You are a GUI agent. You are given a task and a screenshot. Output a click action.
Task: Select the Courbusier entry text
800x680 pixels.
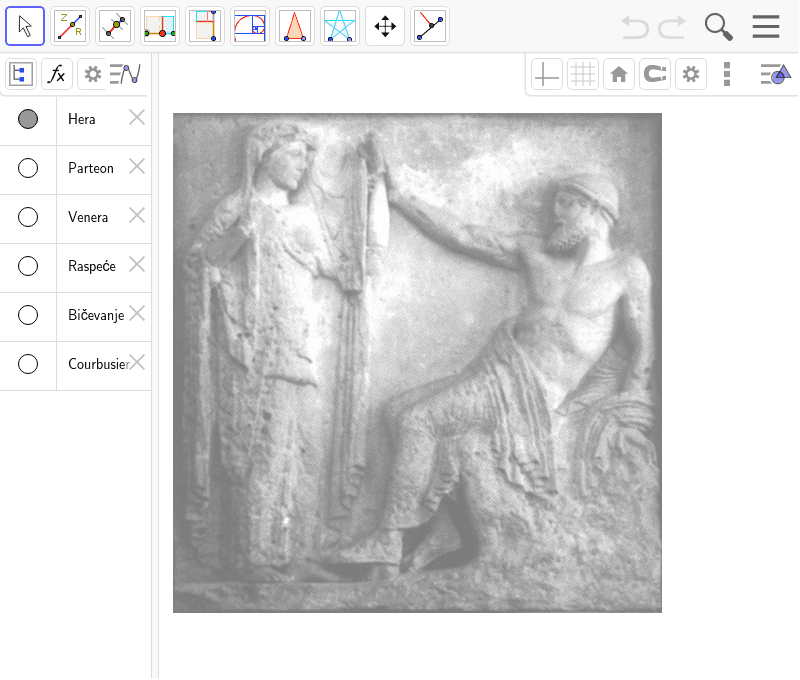98,364
